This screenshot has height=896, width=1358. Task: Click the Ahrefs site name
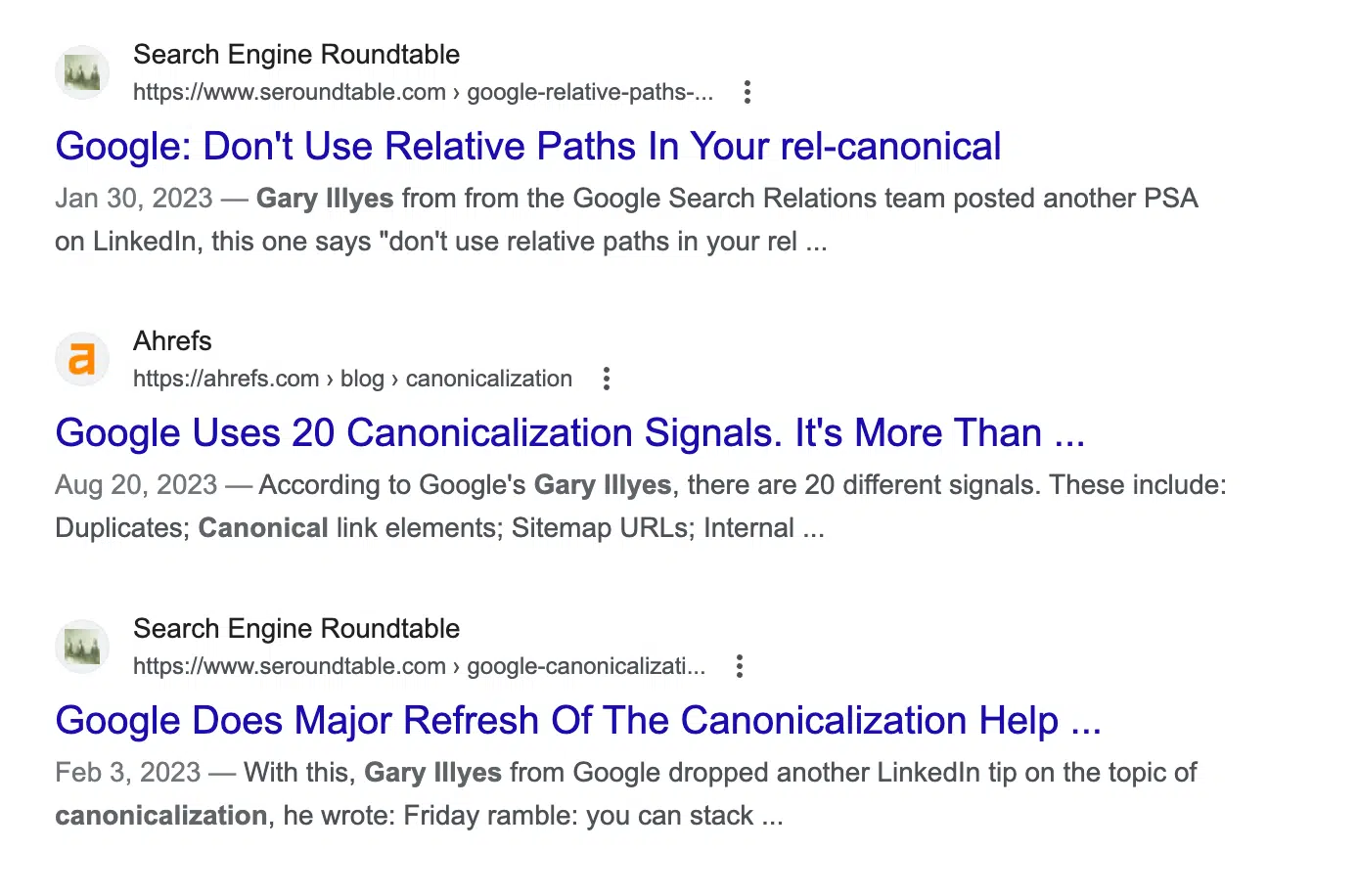[x=172, y=341]
